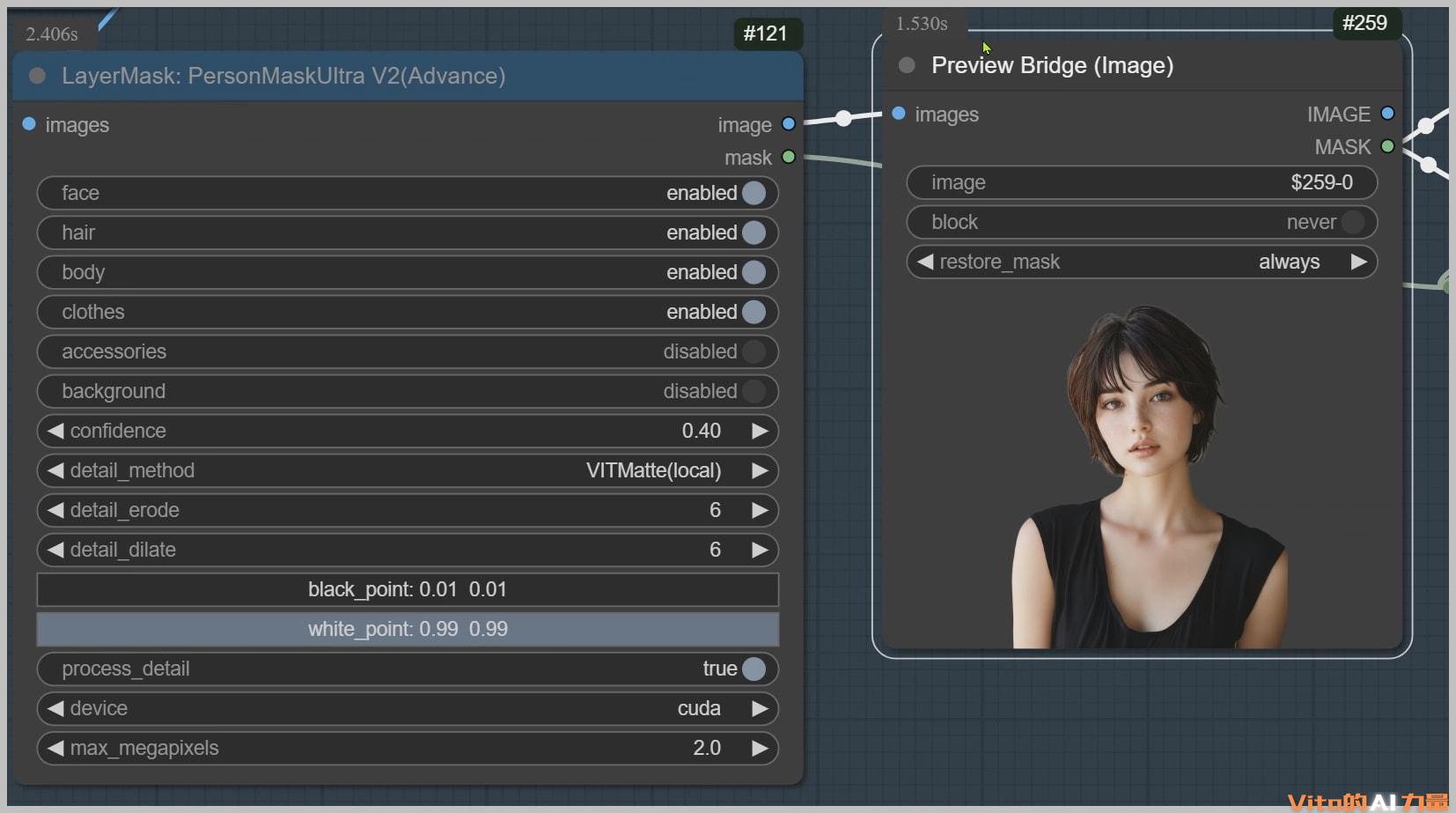Increase max_megapixels value
1456x813 pixels.
760,748
